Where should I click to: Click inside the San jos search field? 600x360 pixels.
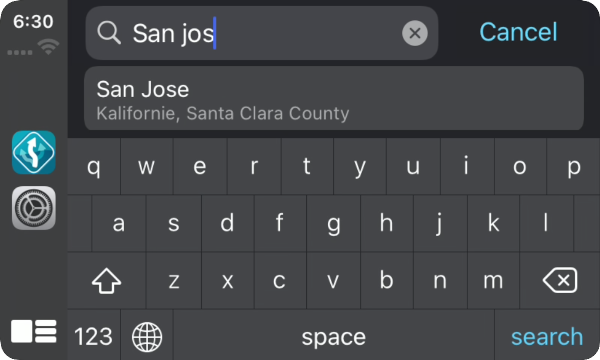[x=262, y=33]
